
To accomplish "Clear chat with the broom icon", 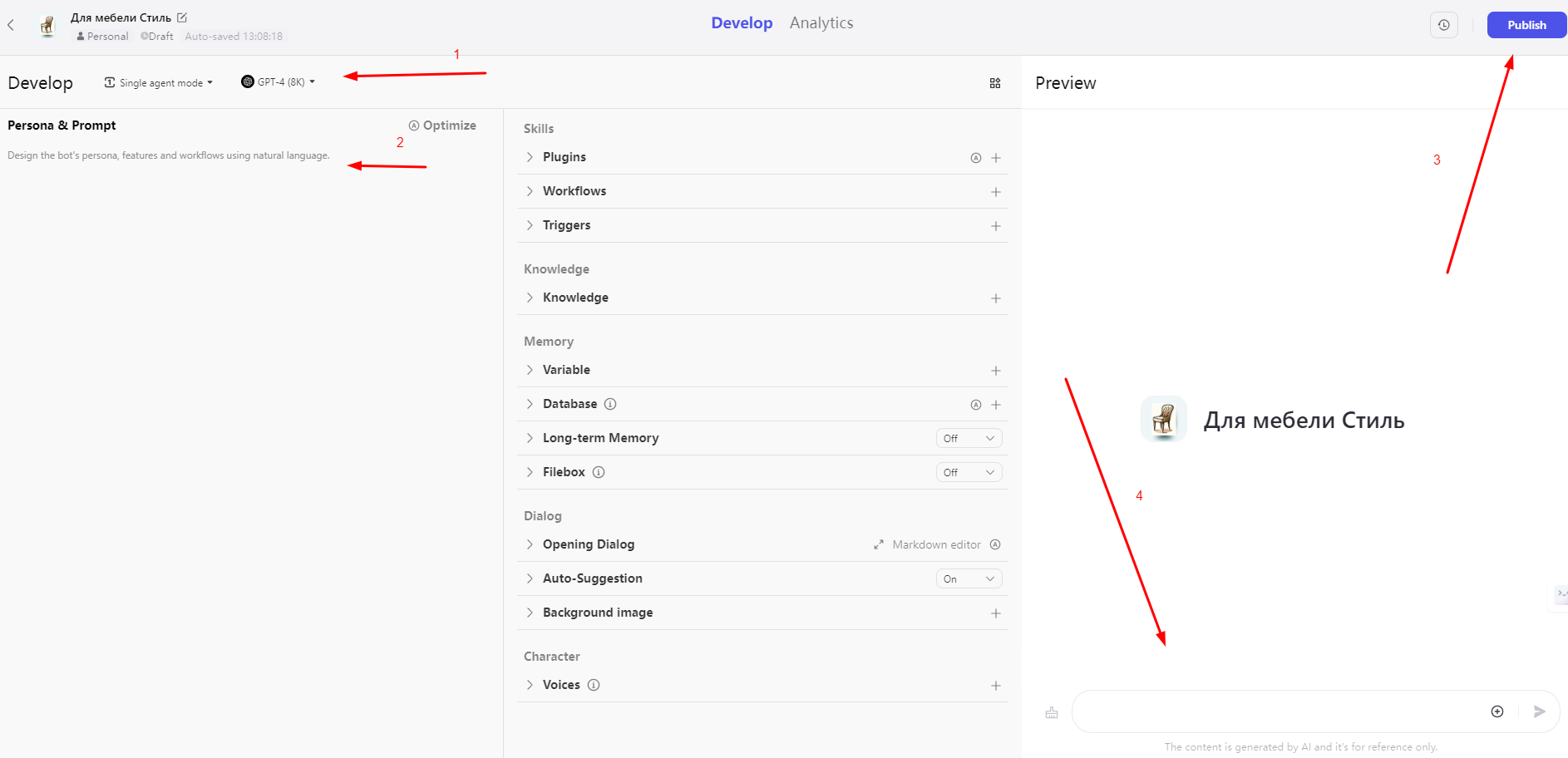I will [x=1052, y=712].
